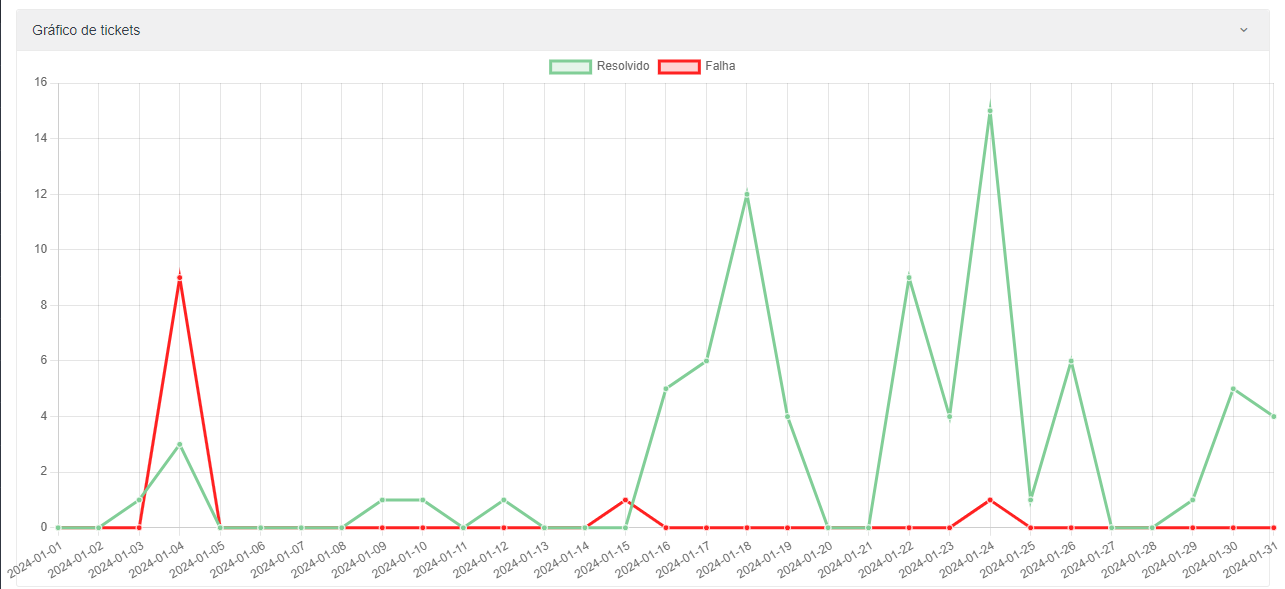Toggle the Resolvido legend color box
Viewport: 1285px width, 589px height.
[570, 66]
